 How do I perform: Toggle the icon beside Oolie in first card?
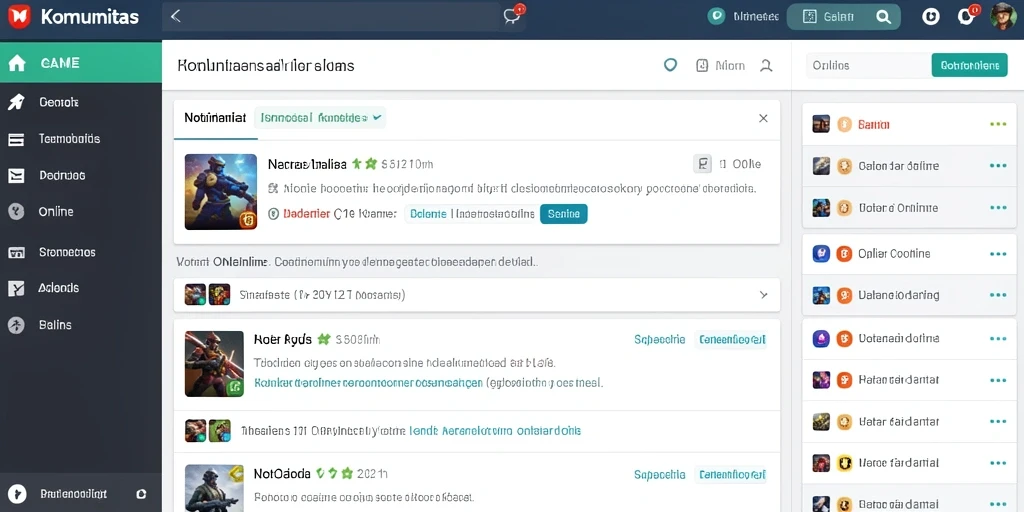tap(702, 164)
